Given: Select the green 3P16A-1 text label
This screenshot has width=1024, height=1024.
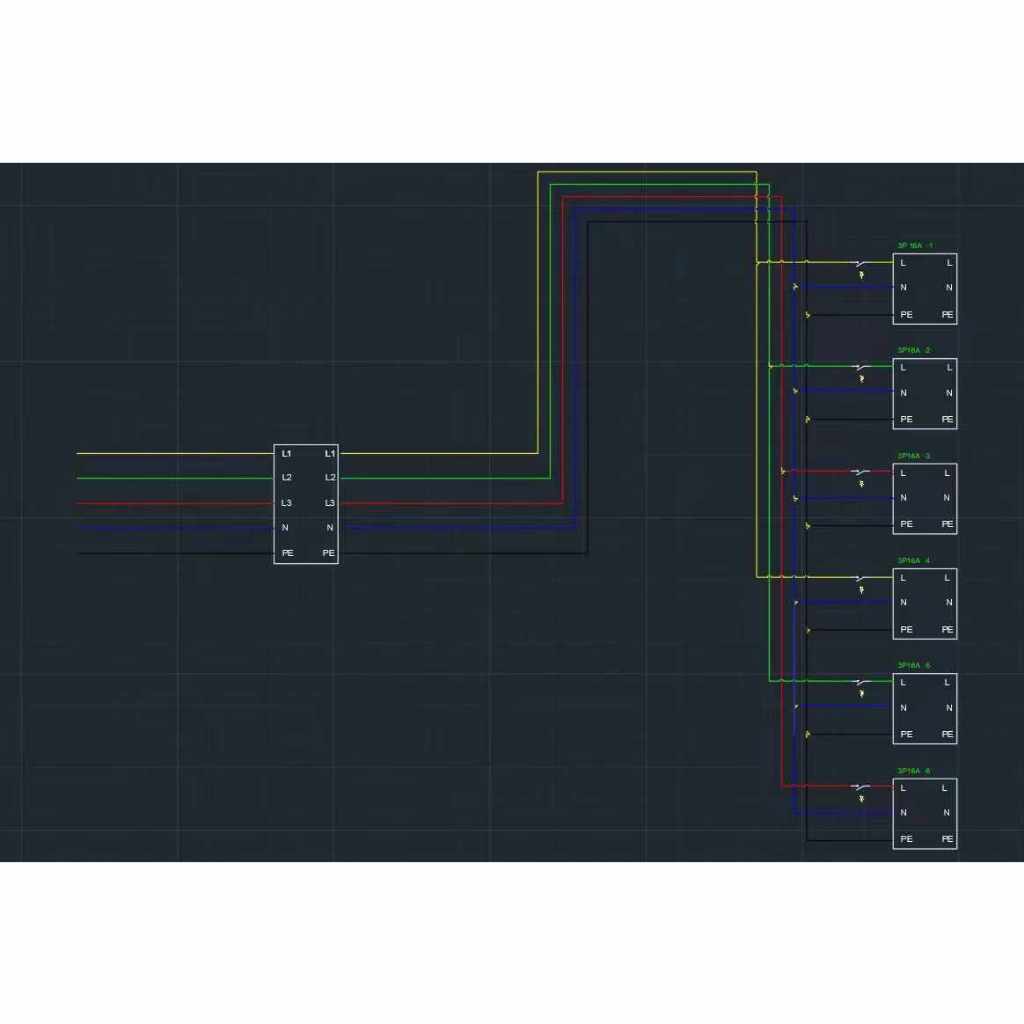Looking at the screenshot, I should [x=914, y=245].
